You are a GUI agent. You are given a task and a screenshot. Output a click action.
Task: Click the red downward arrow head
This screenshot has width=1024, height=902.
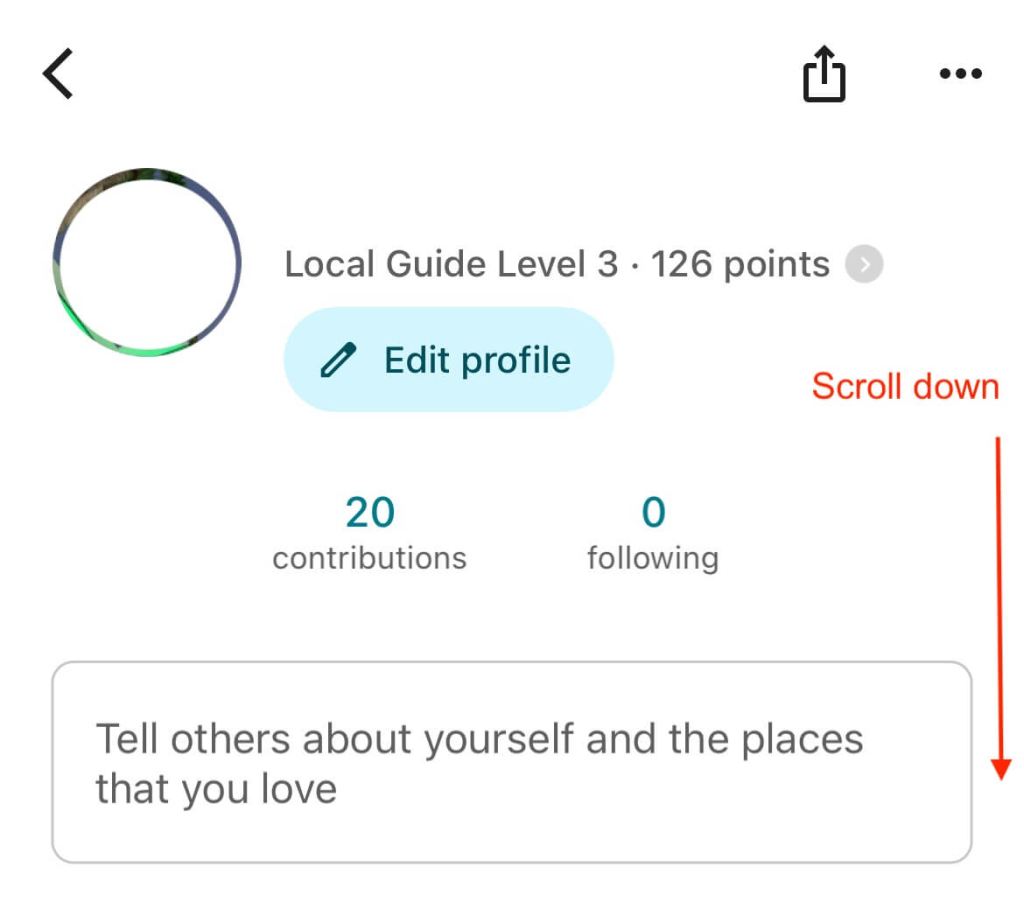tap(1000, 769)
